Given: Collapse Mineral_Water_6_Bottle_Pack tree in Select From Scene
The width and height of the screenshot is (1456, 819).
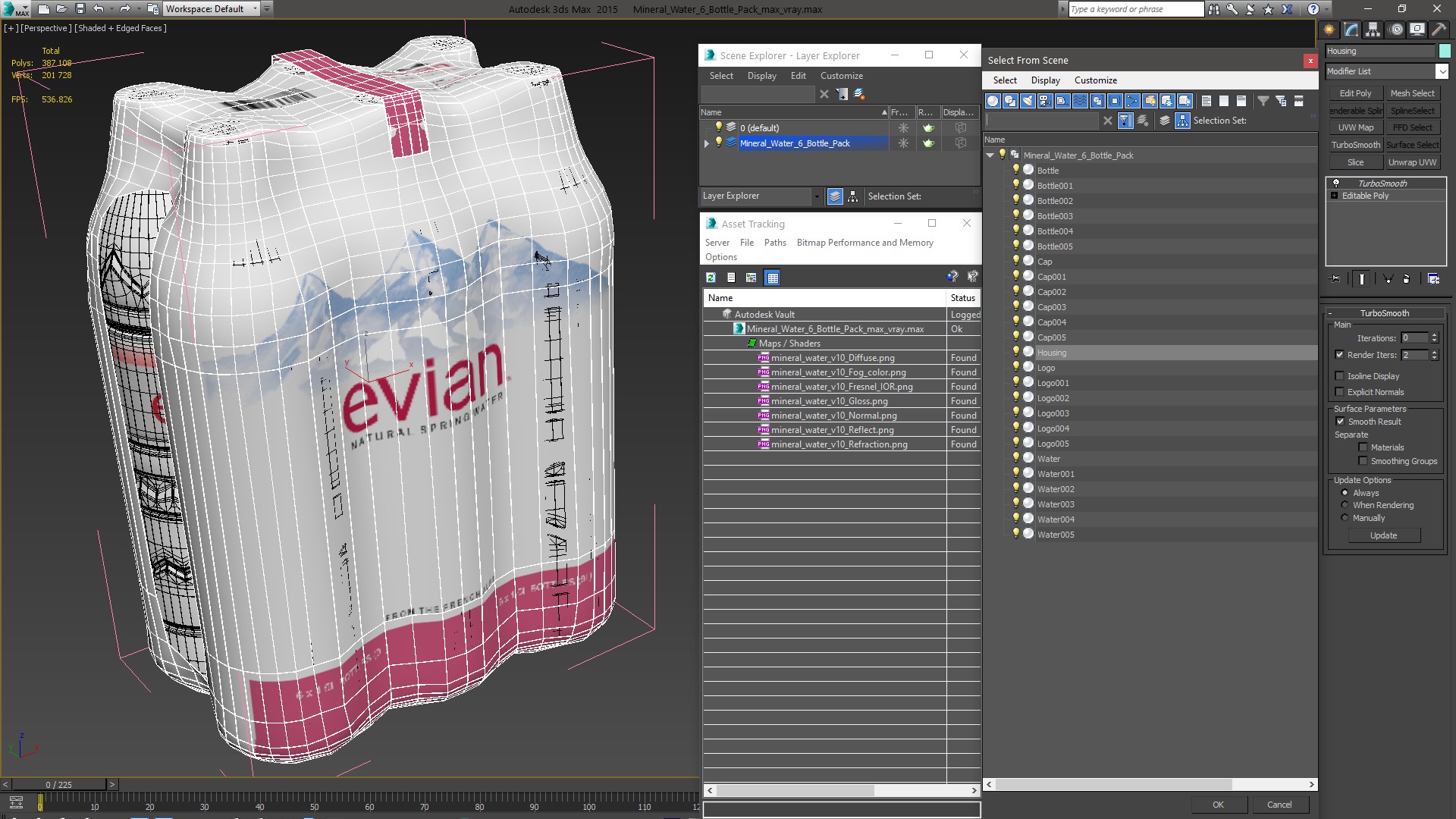Looking at the screenshot, I should coord(990,155).
